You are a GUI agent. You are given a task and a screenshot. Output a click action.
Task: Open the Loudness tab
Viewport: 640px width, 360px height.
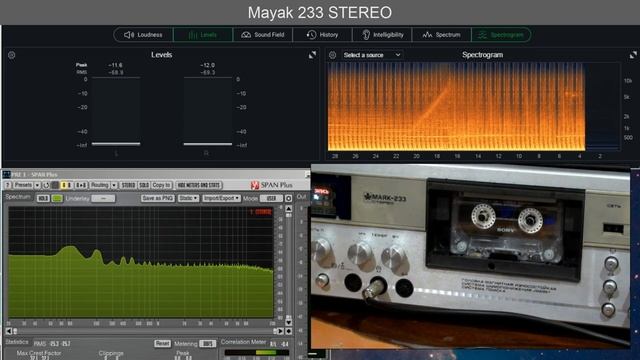tap(143, 35)
